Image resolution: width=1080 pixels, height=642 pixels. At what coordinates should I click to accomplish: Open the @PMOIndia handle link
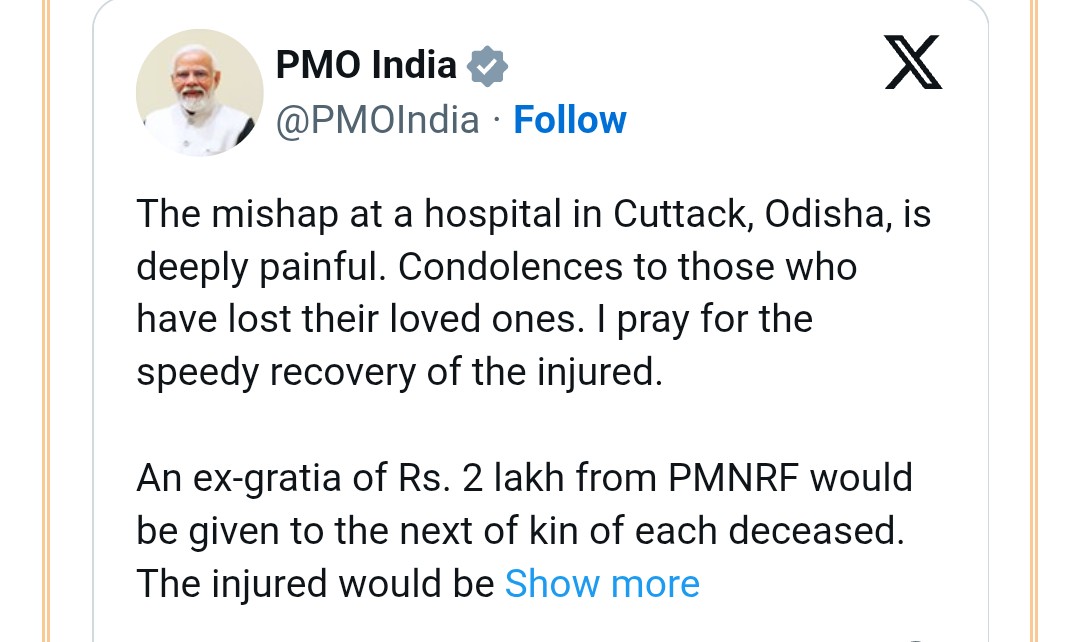(378, 120)
